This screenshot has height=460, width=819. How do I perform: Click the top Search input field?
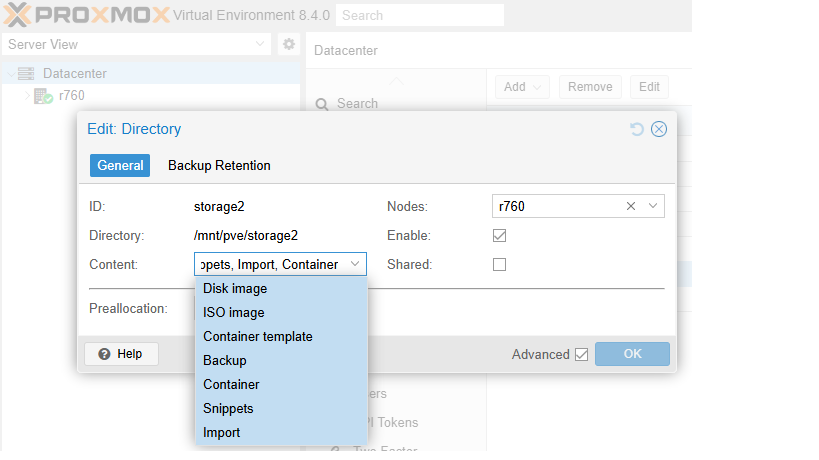pos(420,15)
